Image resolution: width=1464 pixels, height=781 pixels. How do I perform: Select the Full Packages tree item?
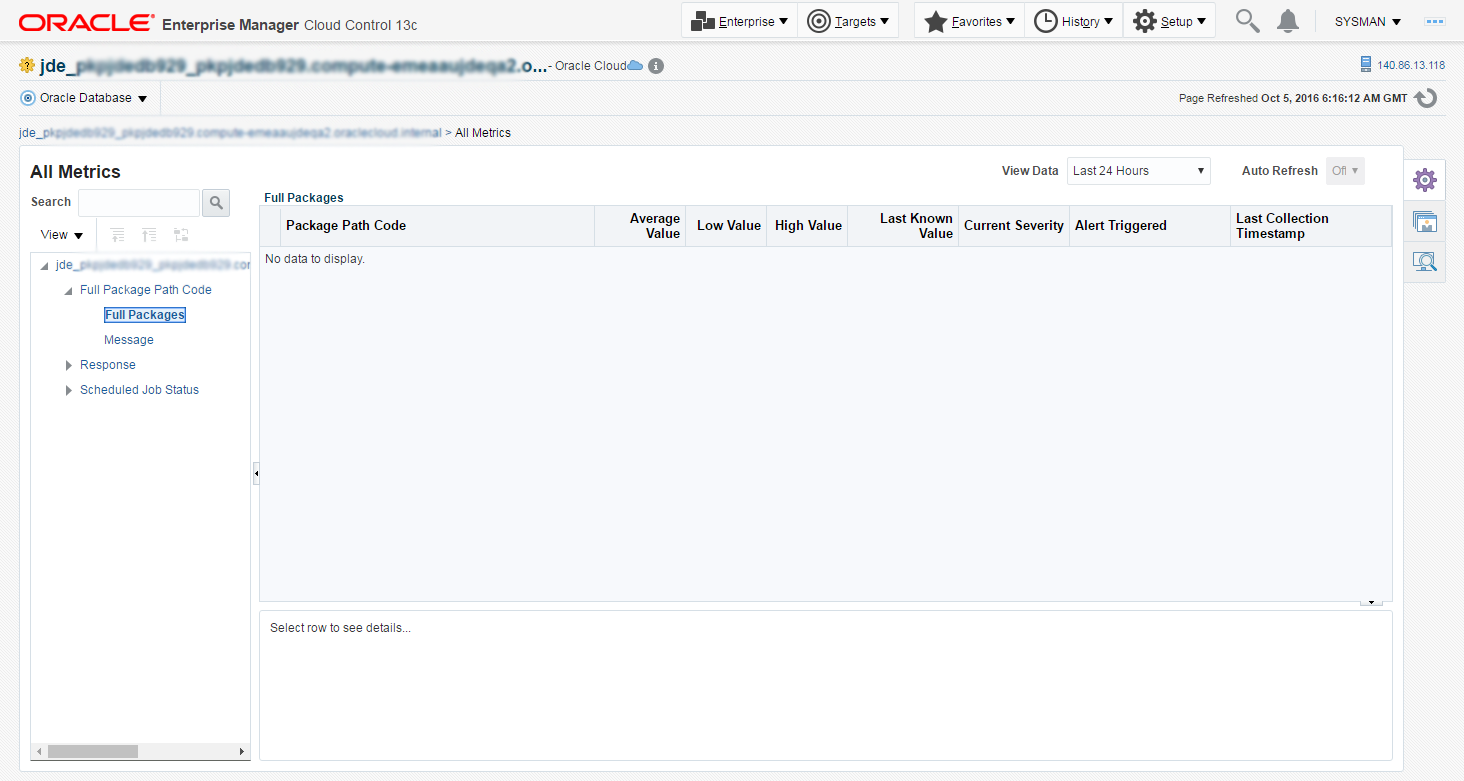(x=145, y=315)
